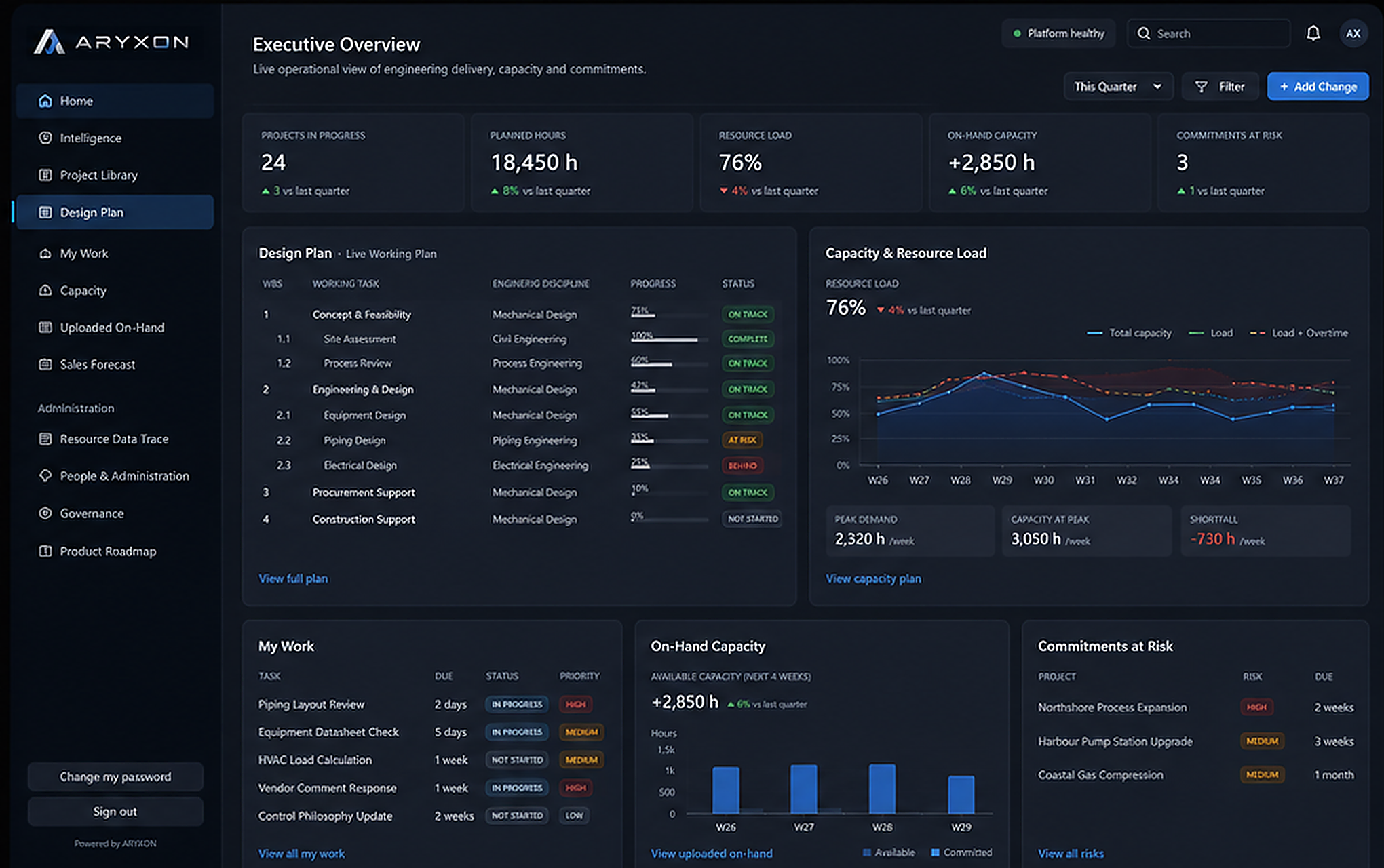Click Site Assessment progress bar
Viewport: 1384px width, 868px height.
click(x=670, y=339)
